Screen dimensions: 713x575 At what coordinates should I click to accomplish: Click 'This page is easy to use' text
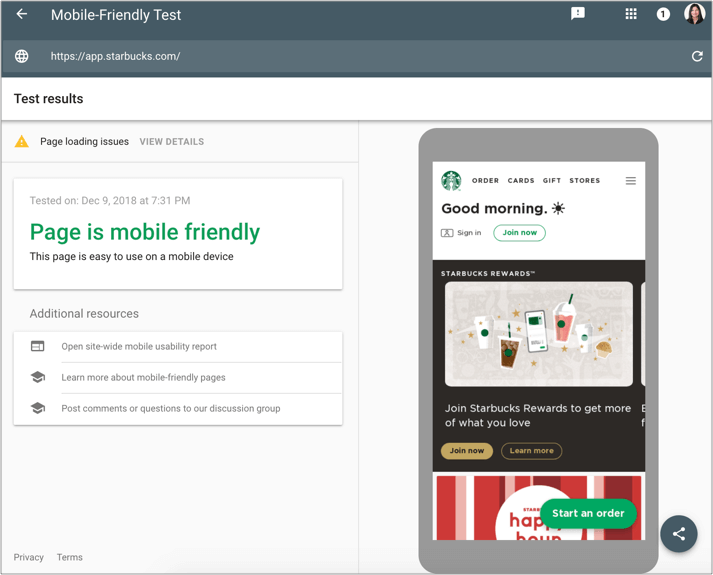(x=131, y=257)
